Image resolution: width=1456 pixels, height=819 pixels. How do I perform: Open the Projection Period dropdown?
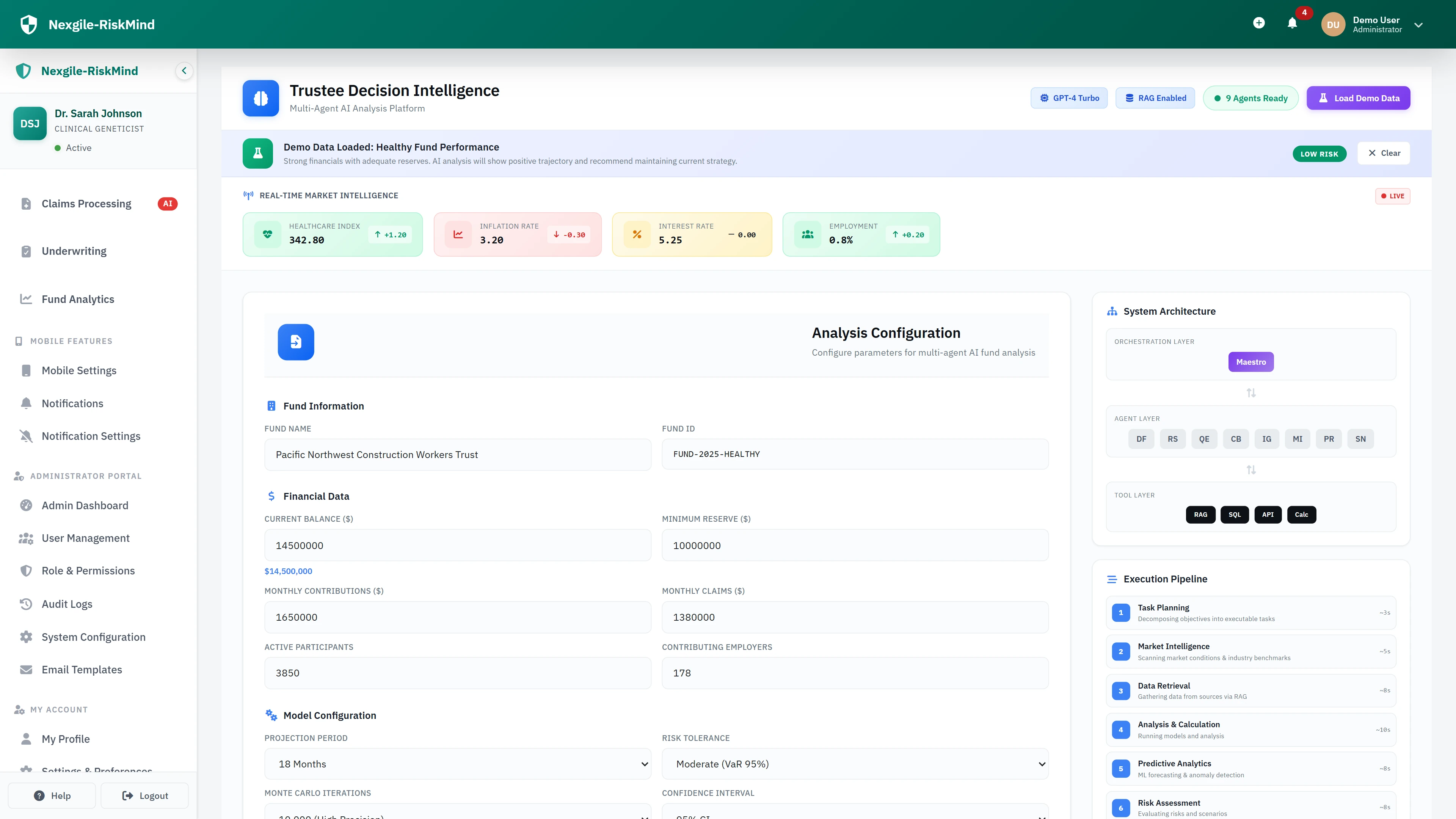[457, 764]
